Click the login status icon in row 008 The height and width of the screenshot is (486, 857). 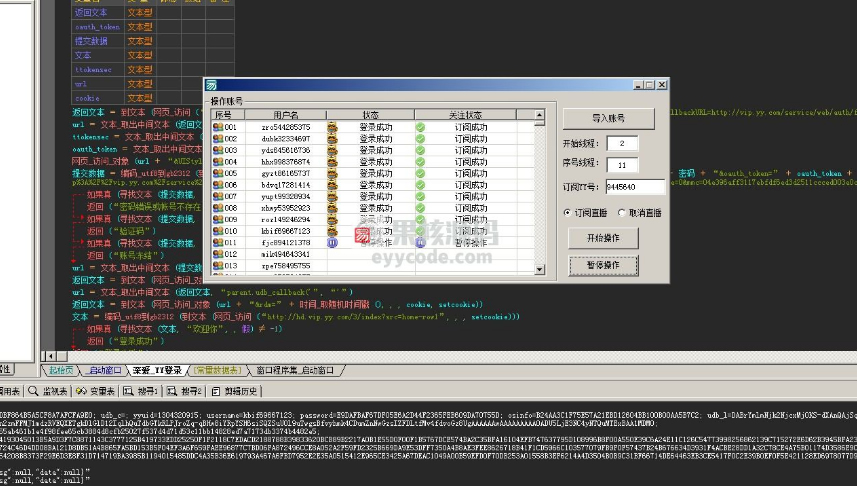point(332,208)
